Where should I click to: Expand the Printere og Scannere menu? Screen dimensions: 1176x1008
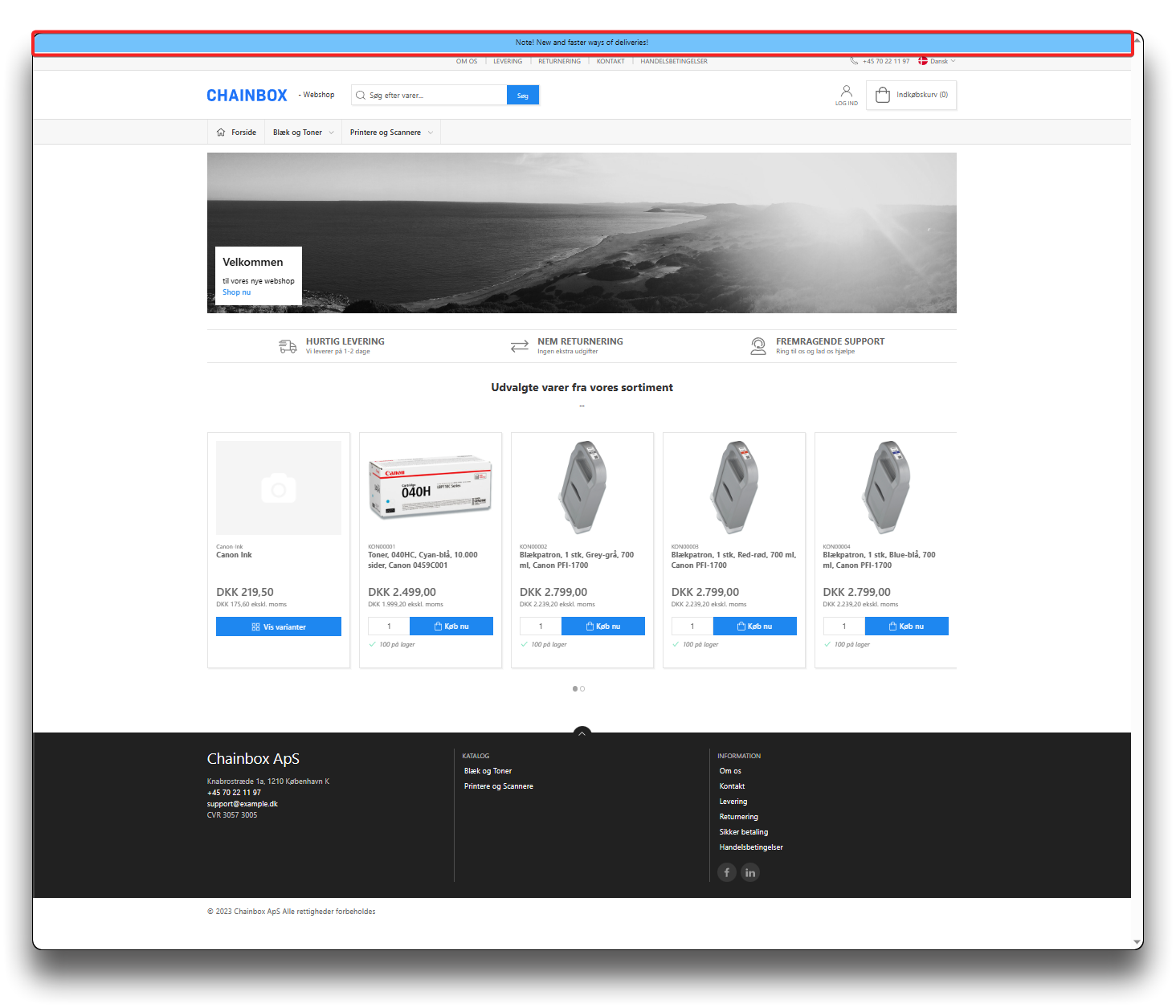tap(391, 133)
